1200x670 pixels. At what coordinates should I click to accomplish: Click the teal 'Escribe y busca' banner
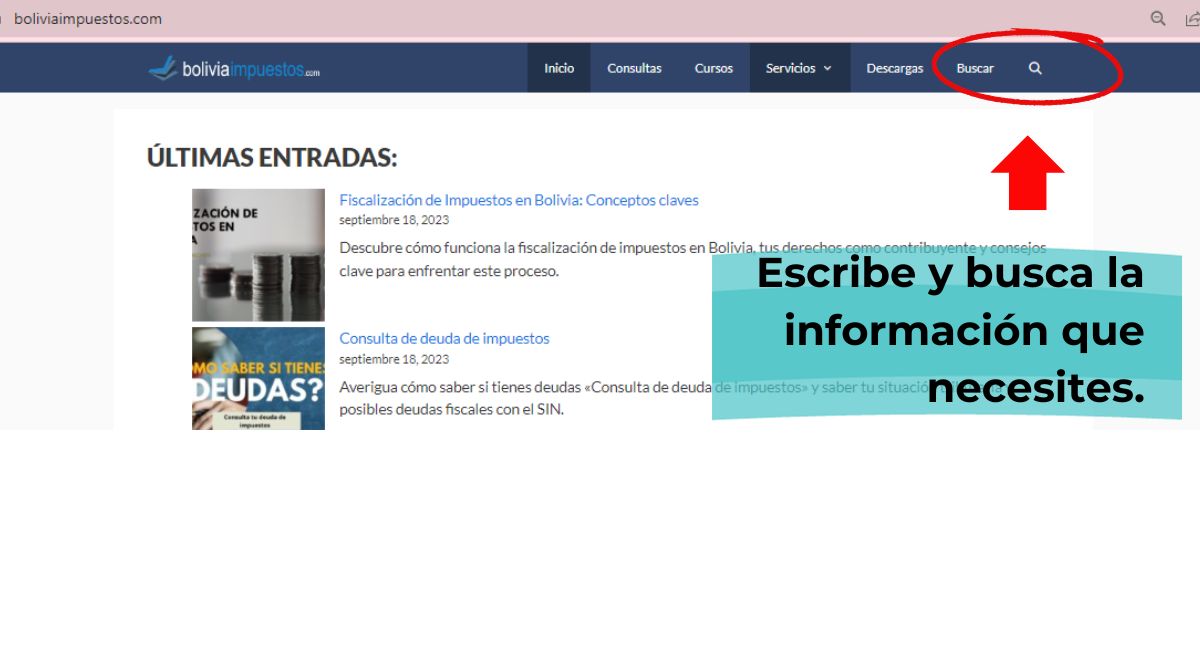pos(948,332)
